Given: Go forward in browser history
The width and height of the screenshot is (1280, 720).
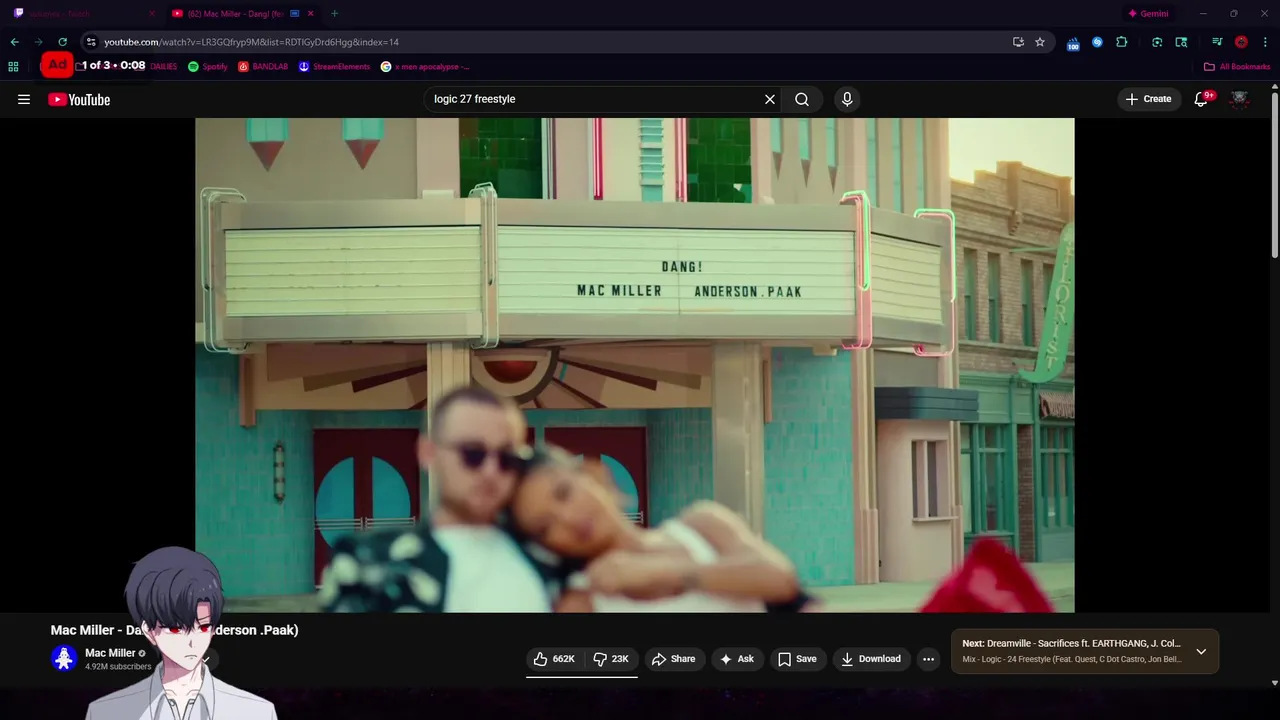Looking at the screenshot, I should pos(38,42).
